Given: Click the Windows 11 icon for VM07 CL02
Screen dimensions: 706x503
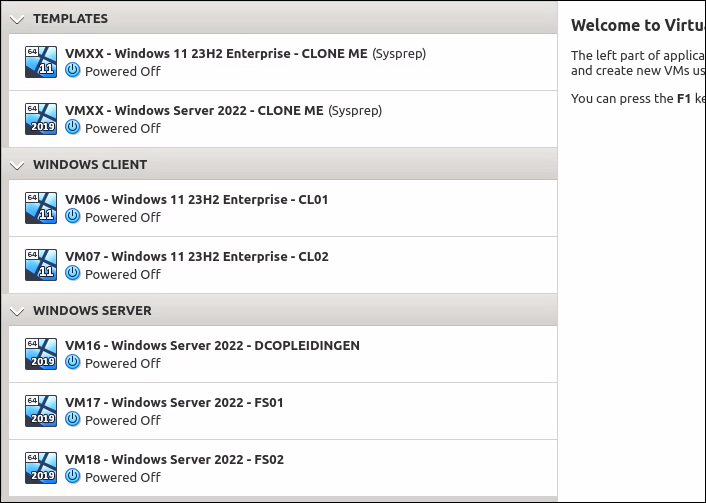Looking at the screenshot, I should 41,265.
